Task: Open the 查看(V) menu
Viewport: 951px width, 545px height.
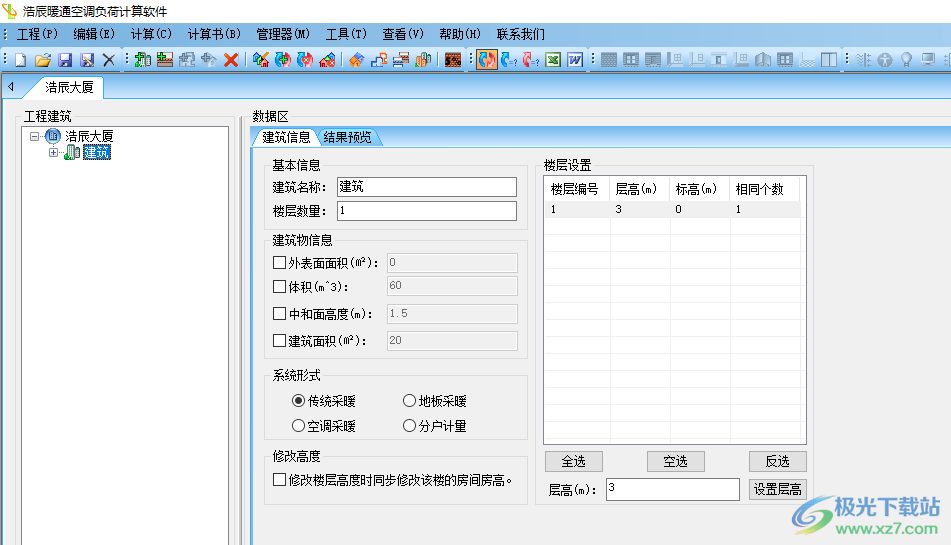Action: [x=403, y=34]
